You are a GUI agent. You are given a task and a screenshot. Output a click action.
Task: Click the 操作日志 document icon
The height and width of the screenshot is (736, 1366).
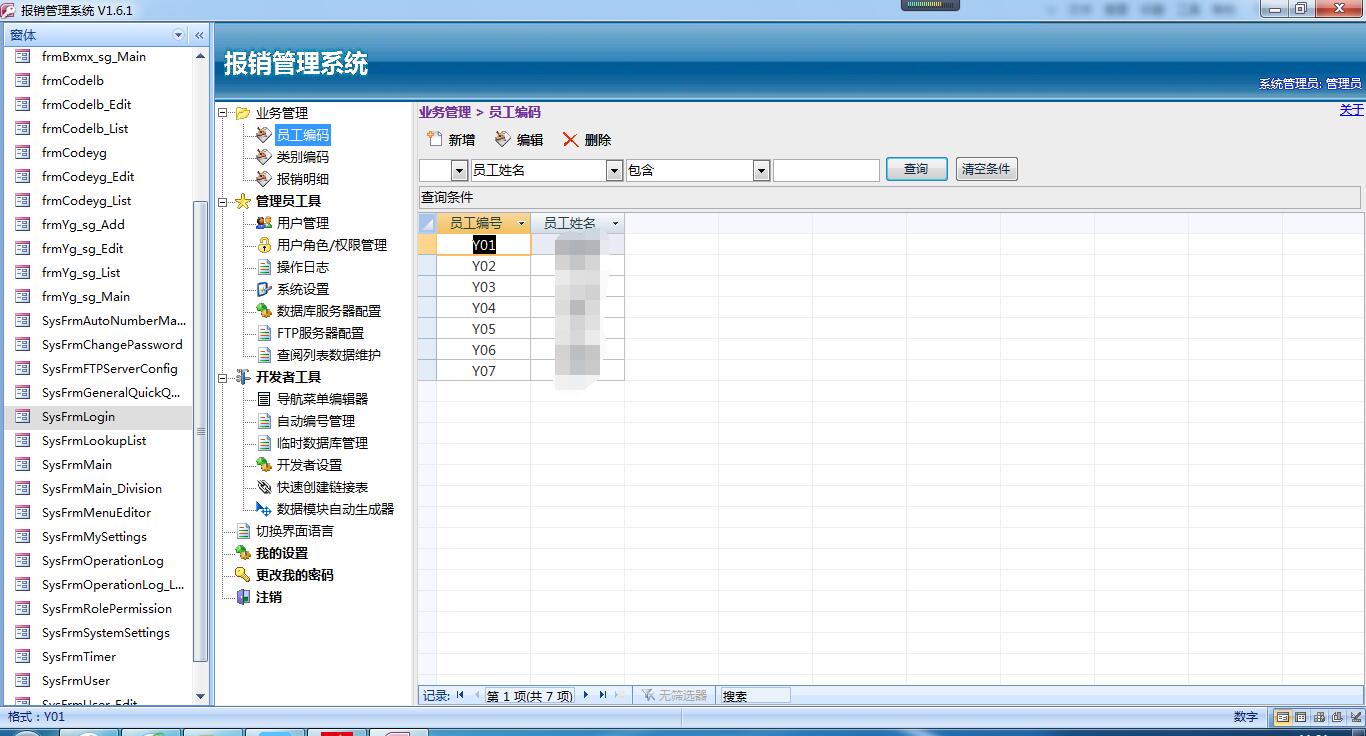point(264,267)
